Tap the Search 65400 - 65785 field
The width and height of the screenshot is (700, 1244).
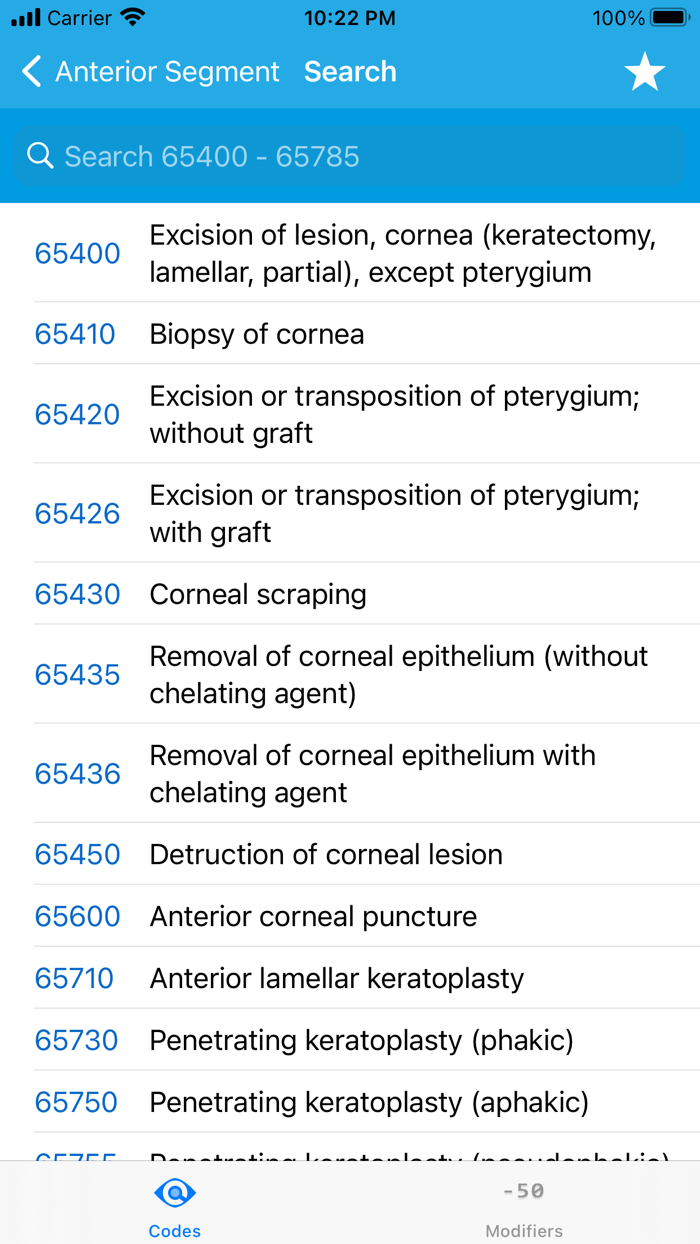pos(350,155)
